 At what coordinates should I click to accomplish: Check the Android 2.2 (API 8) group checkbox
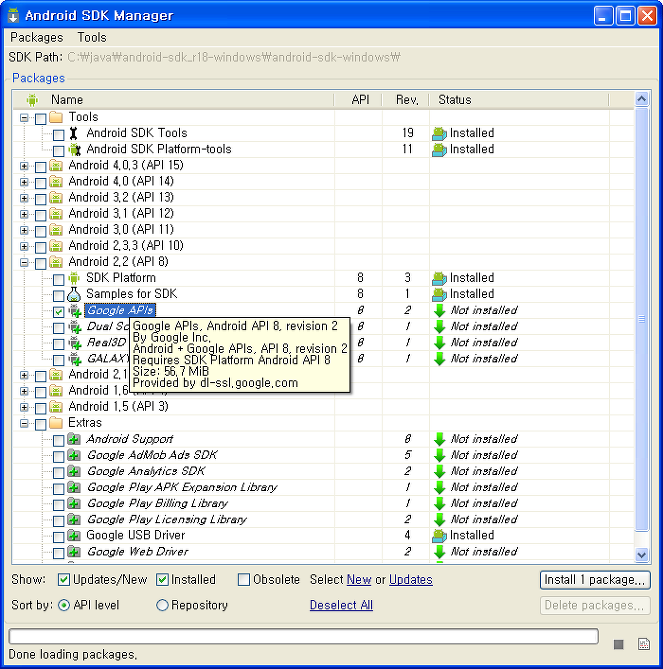click(x=41, y=264)
